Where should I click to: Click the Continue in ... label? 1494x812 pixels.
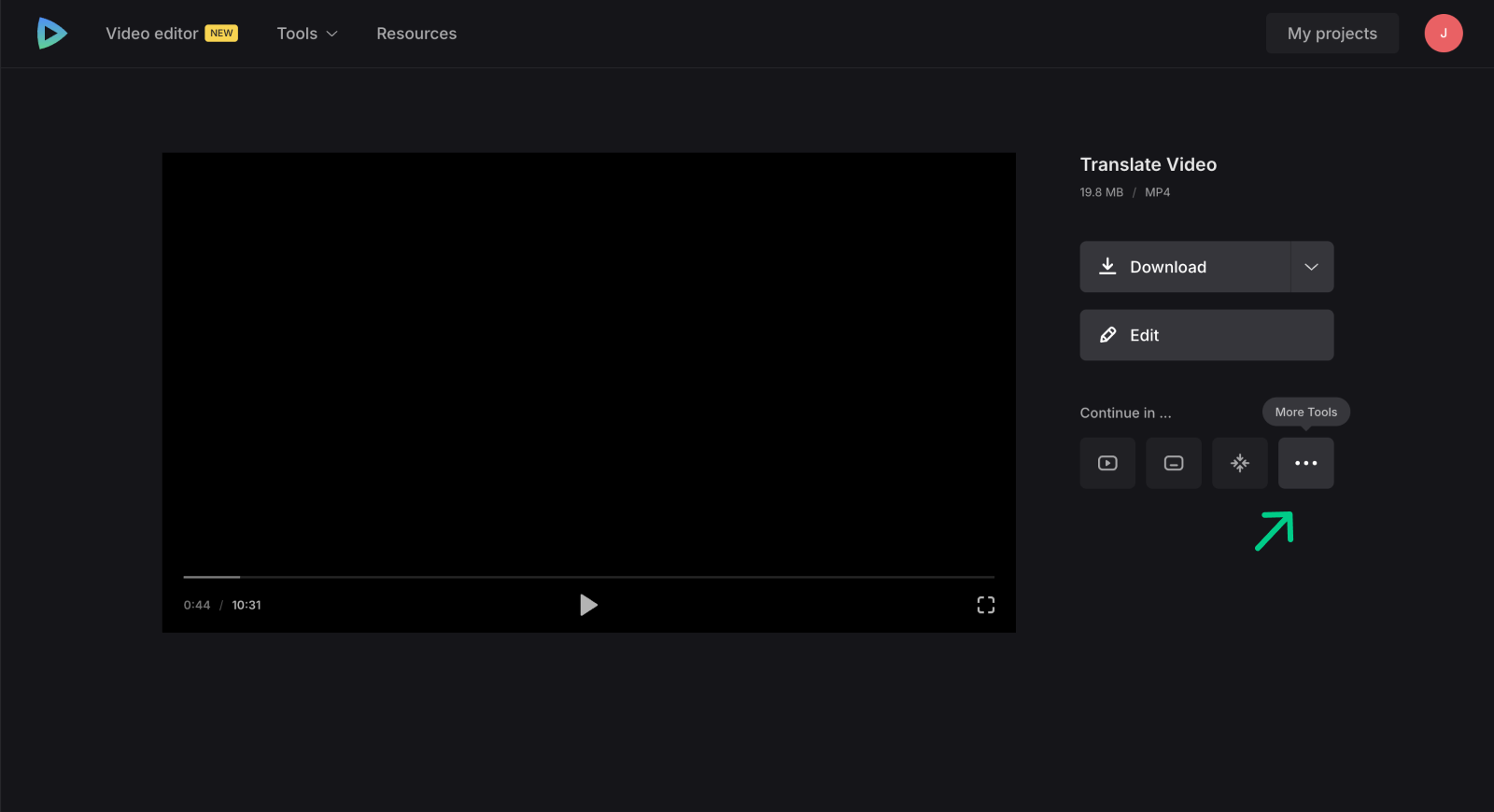[x=1125, y=413]
